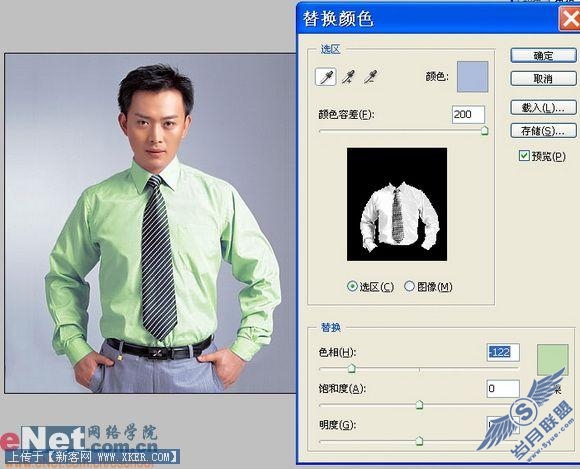580x469 pixels.
Task: Click the 饱和度 saturation slider handle
Action: [x=419, y=405]
